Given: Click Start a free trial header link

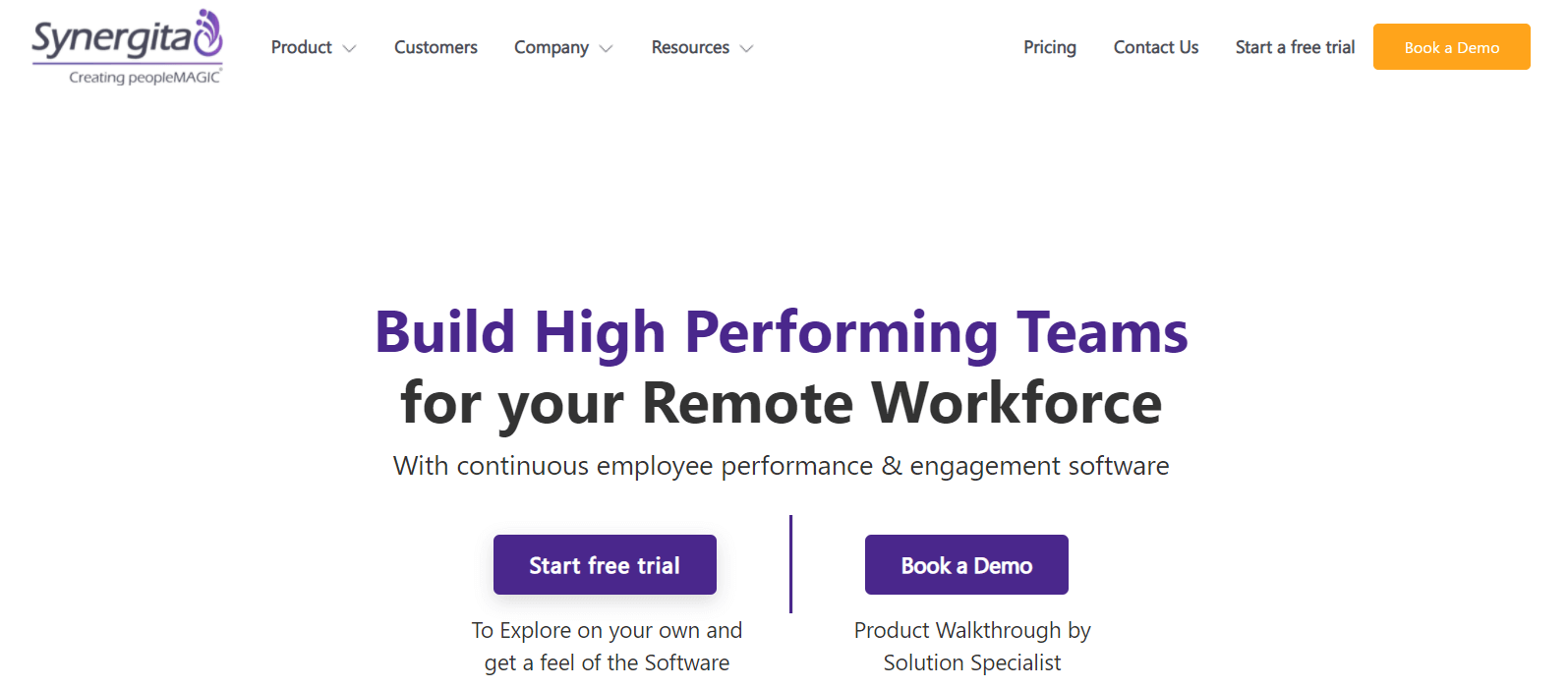Looking at the screenshot, I should click(x=1295, y=47).
